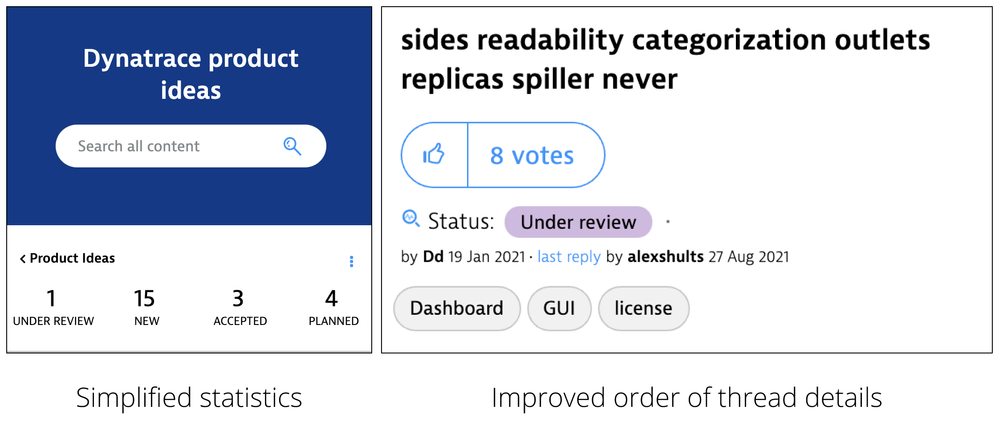Open the thread title heading
Image resolution: width=999 pixels, height=422 pixels.
pos(666,61)
